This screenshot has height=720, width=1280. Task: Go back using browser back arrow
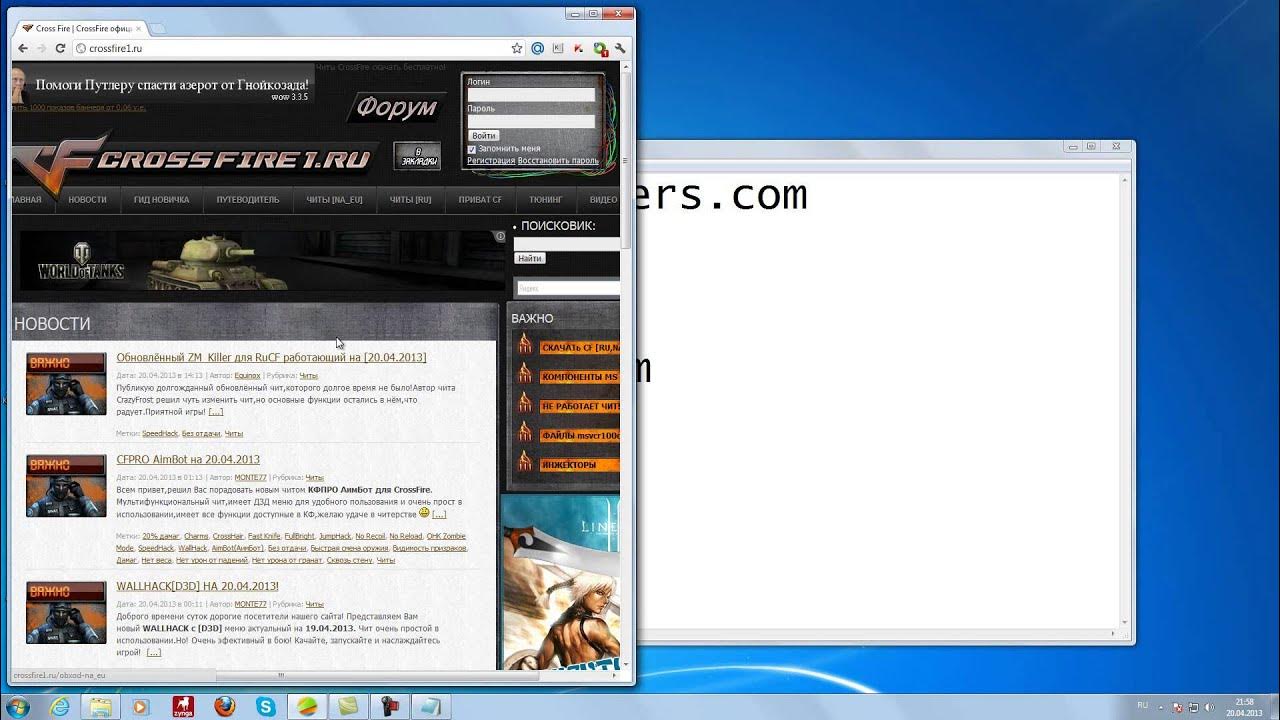click(23, 48)
